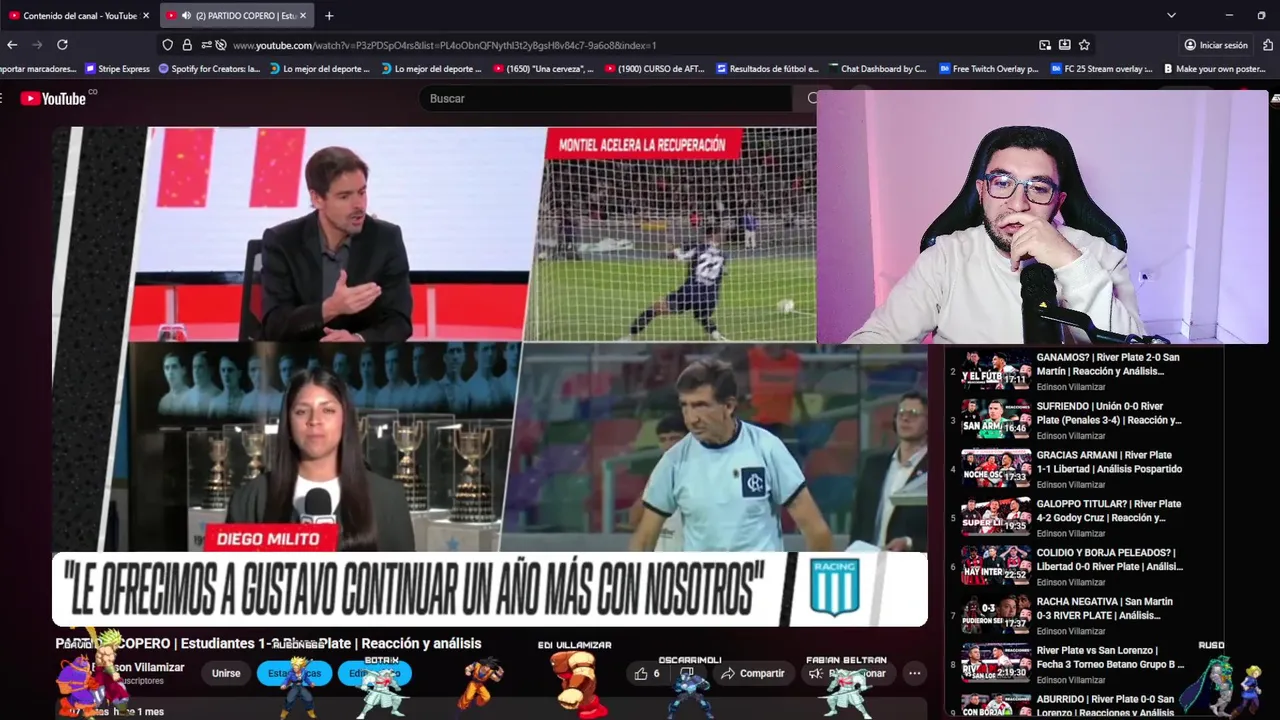Open 'RACHA NEGATIVA | San Martin 0-3' video
Viewport: 1280px width, 720px height.
[1108, 609]
